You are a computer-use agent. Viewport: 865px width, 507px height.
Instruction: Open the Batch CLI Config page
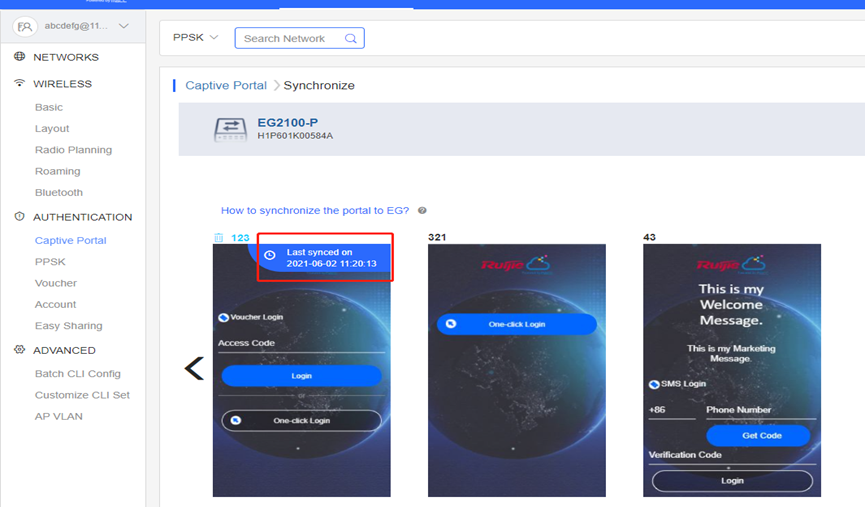[77, 374]
